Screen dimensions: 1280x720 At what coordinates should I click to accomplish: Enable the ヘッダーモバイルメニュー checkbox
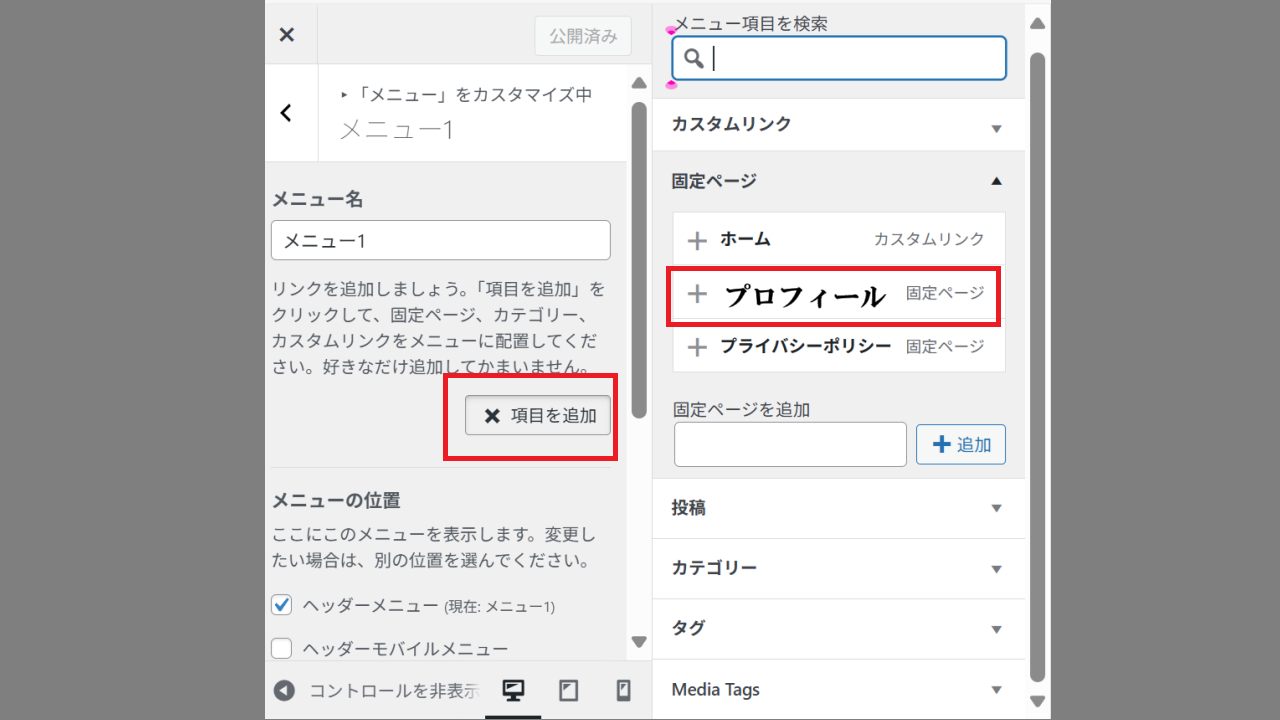tap(282, 648)
